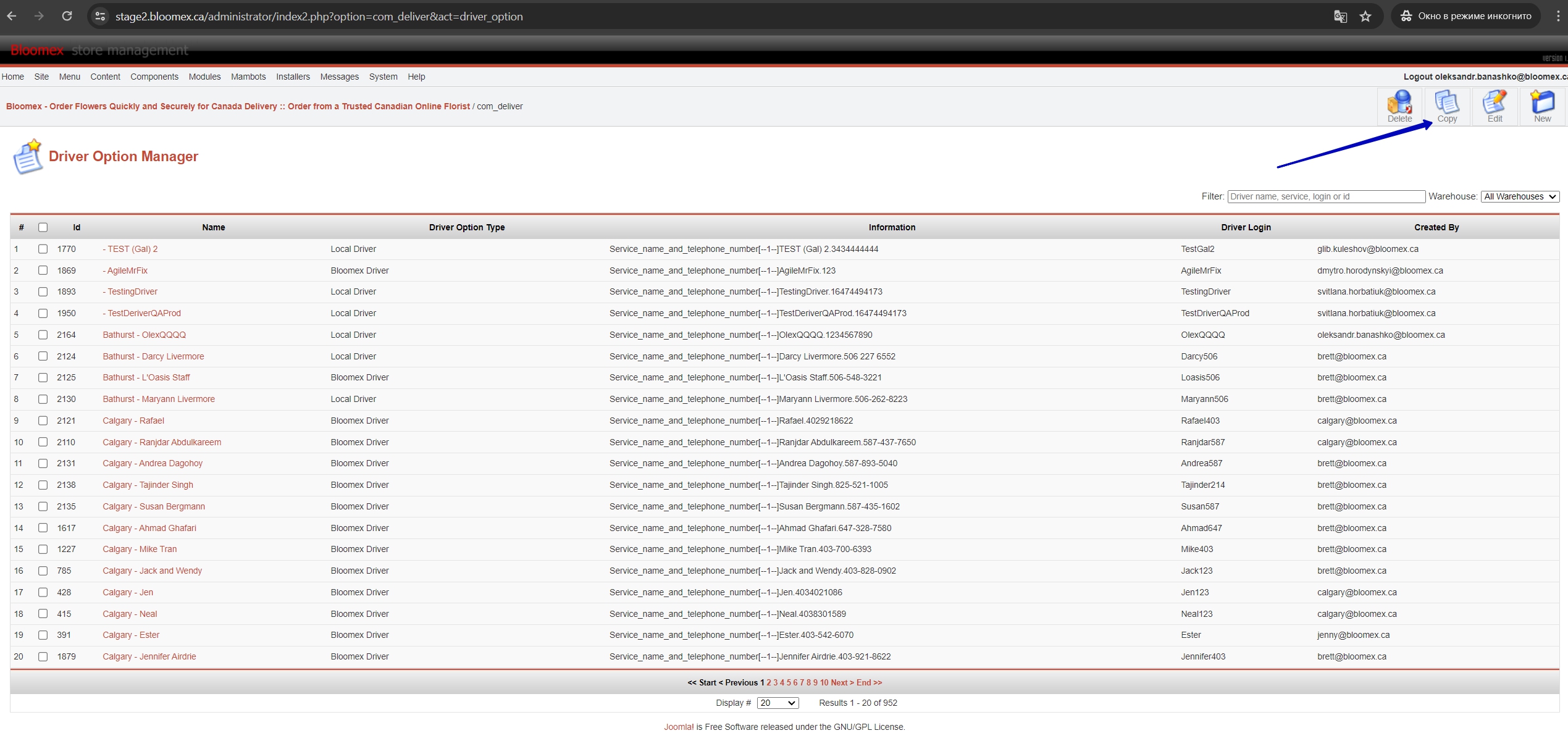Open Bloomex site title breadcrumb link
The height and width of the screenshot is (741, 1568).
238,106
